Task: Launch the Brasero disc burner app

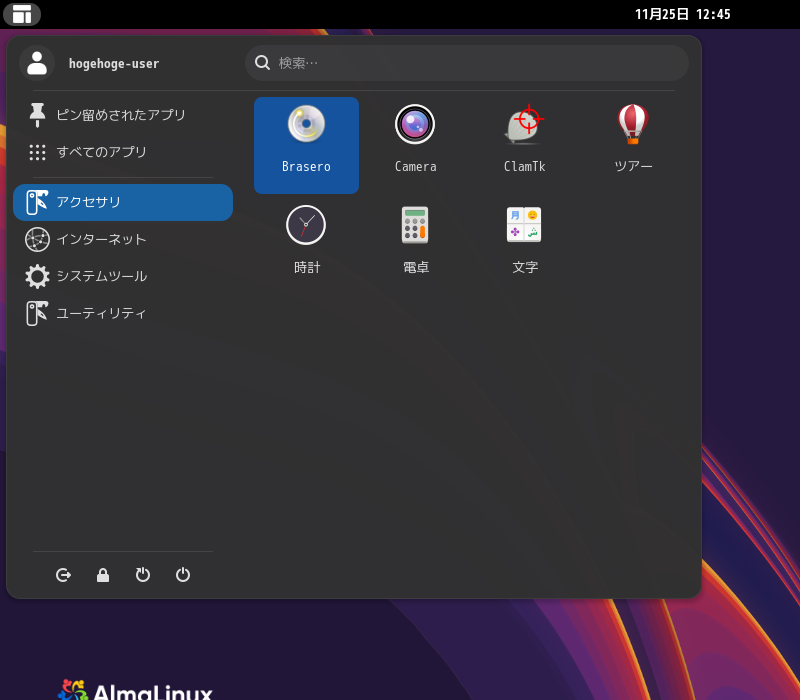Action: (306, 145)
